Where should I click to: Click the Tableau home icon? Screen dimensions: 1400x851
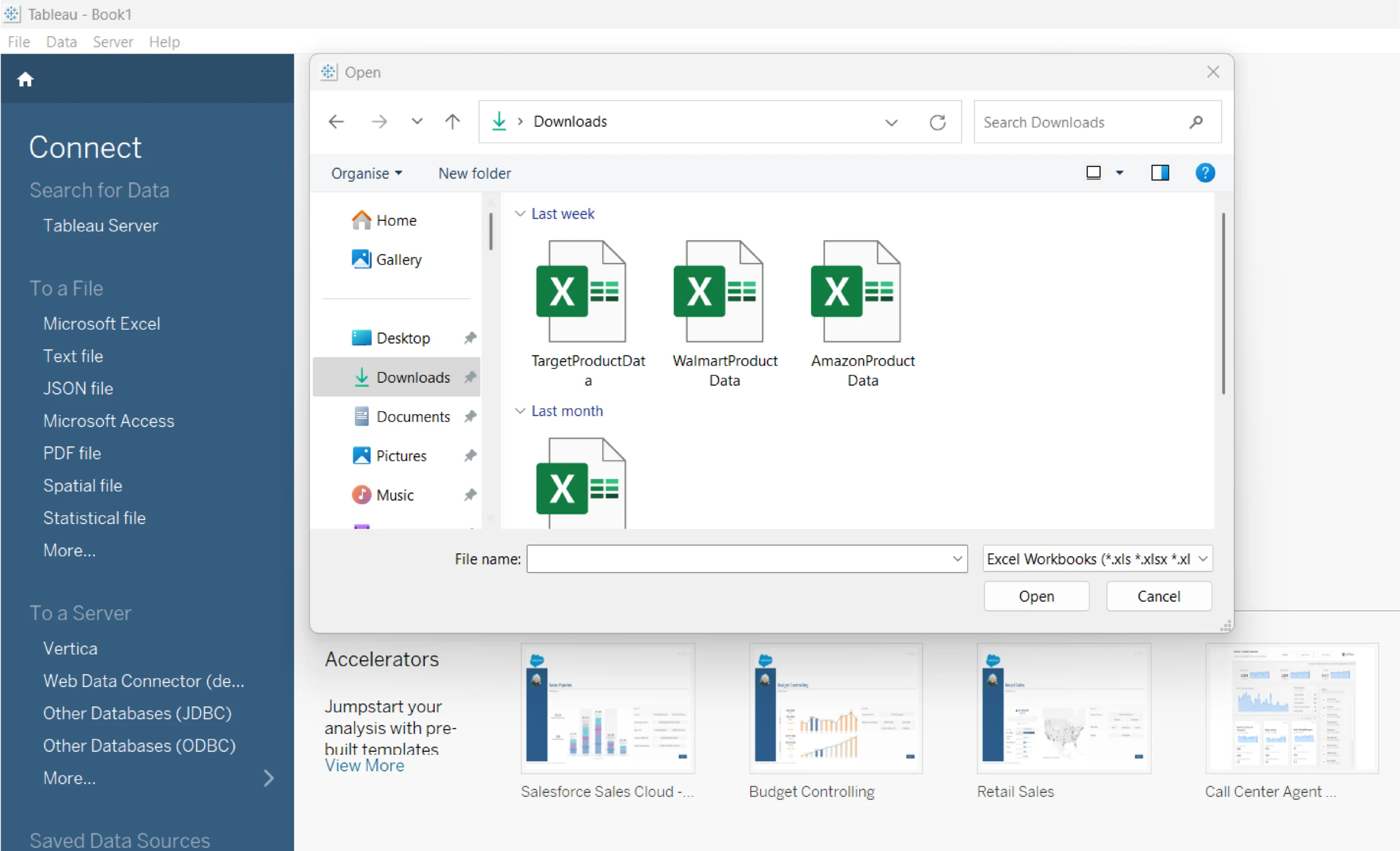pyautogui.click(x=25, y=79)
